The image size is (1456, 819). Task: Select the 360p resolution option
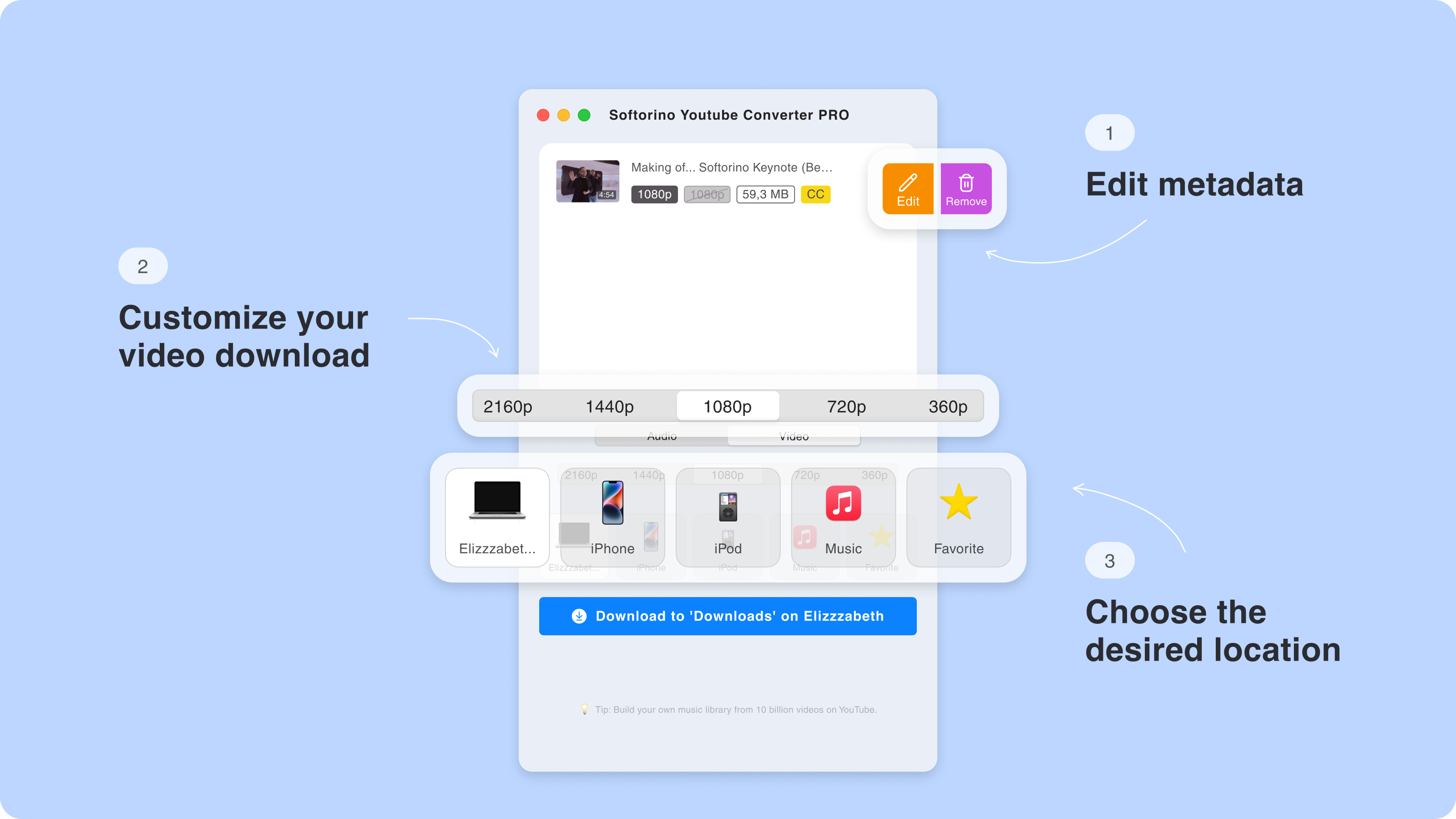click(946, 406)
